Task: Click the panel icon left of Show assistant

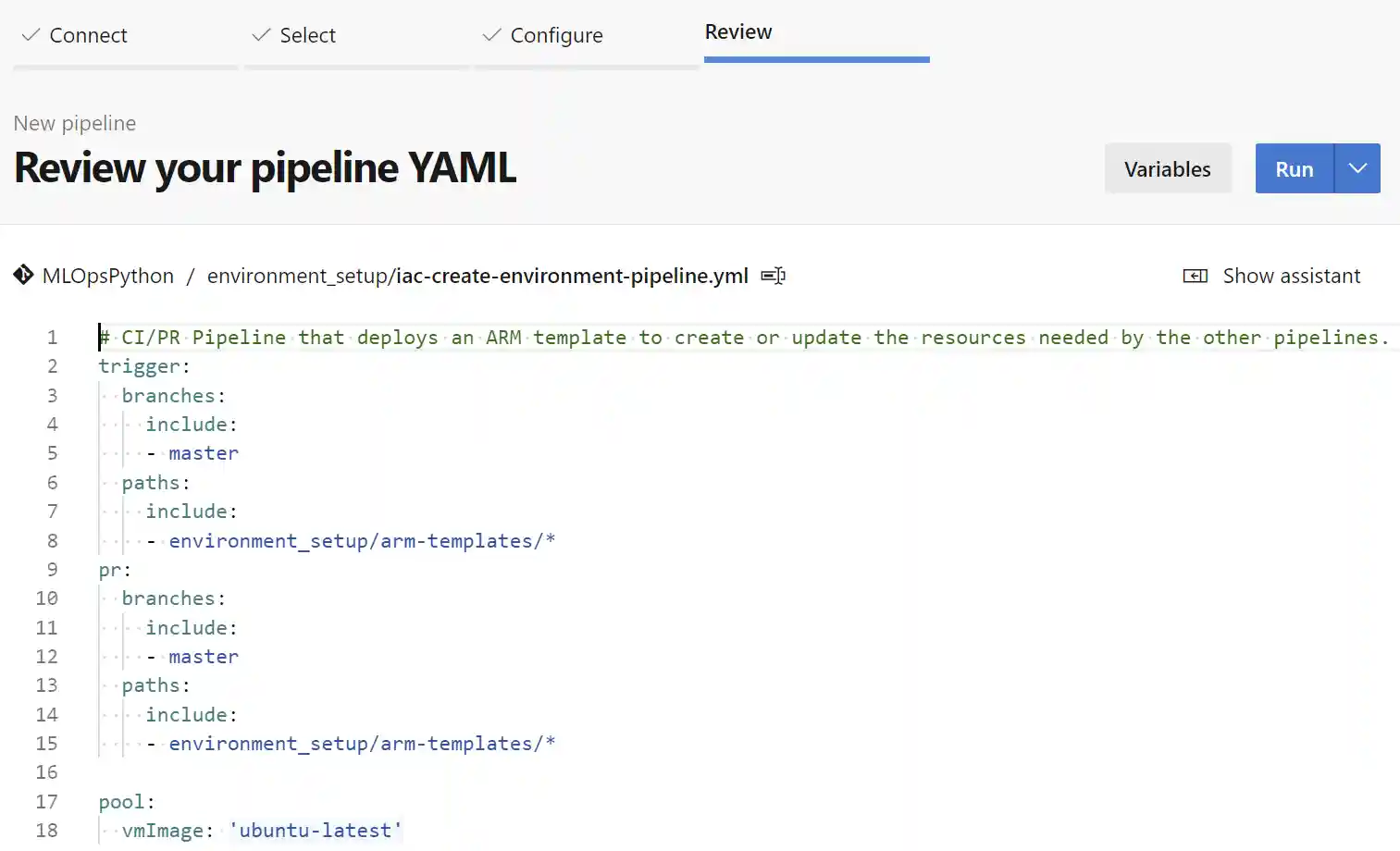Action: (x=1195, y=276)
